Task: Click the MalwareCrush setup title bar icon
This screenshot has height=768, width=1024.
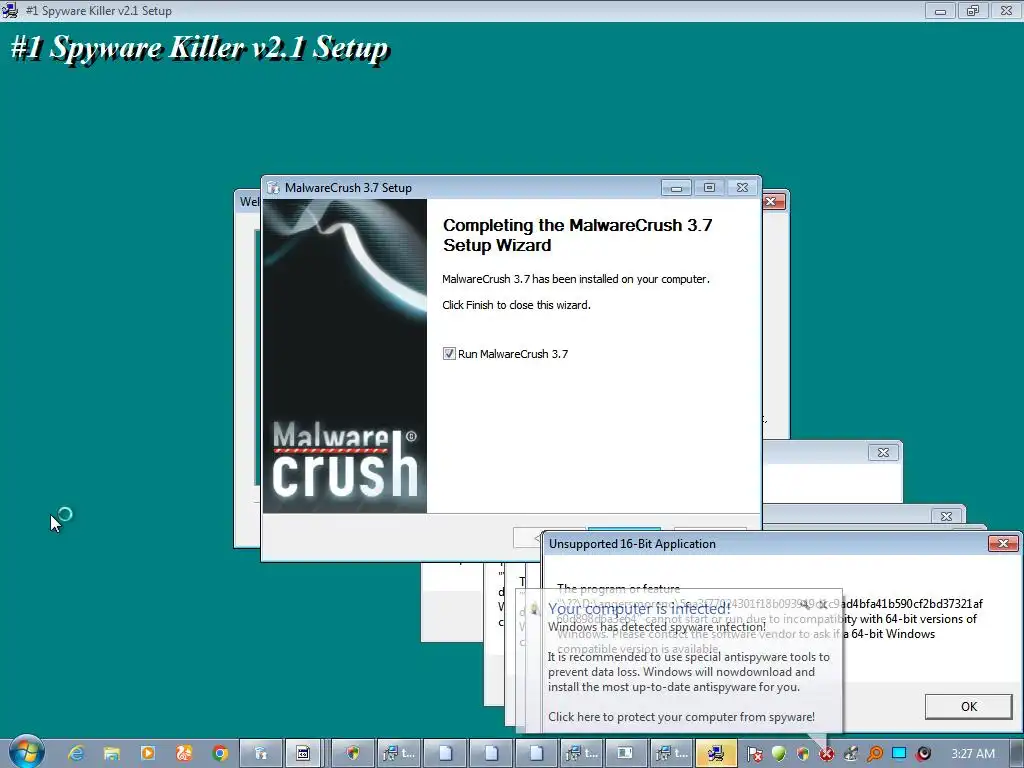Action: pyautogui.click(x=274, y=188)
